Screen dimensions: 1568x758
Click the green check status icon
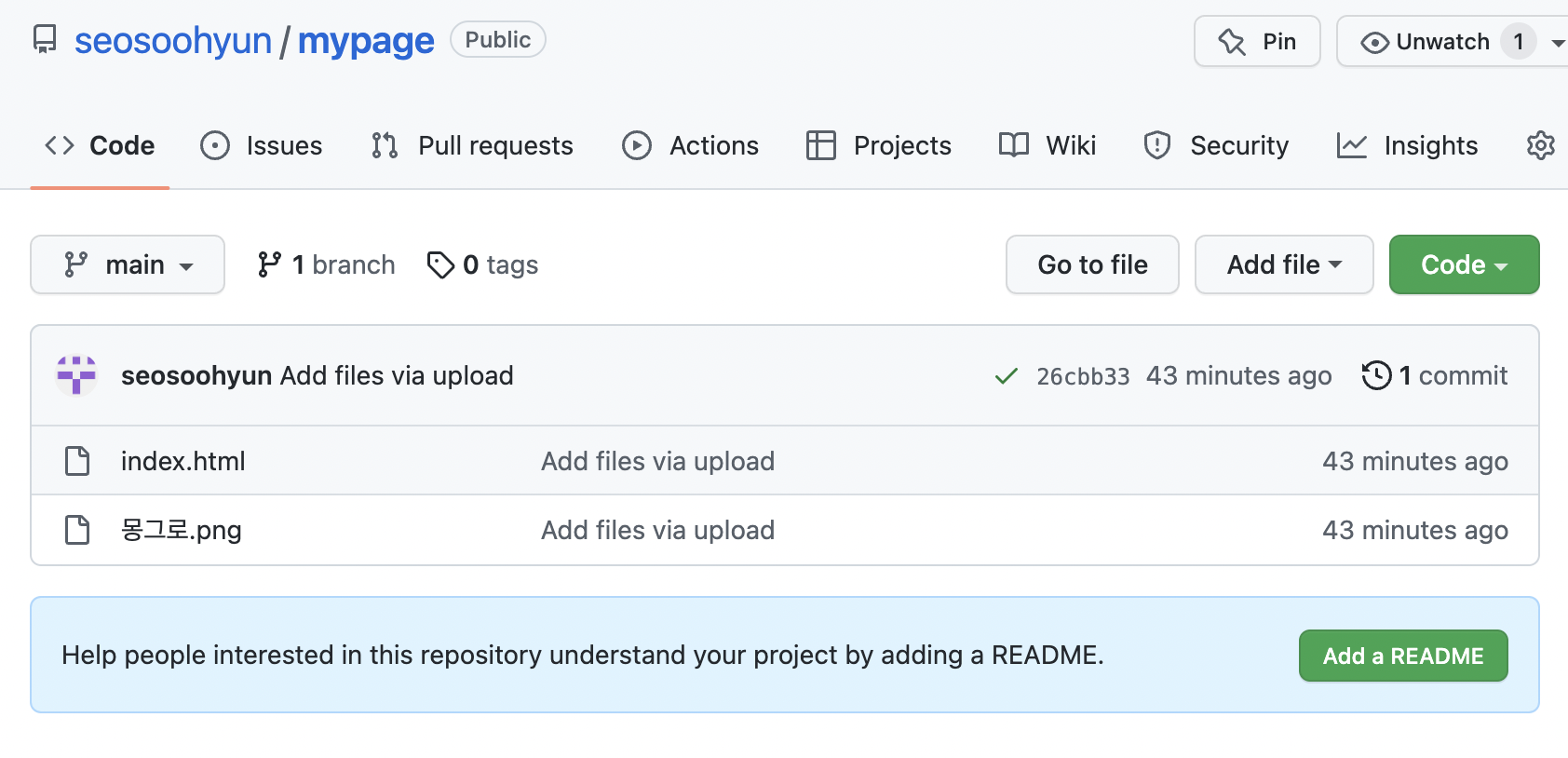coord(1007,376)
